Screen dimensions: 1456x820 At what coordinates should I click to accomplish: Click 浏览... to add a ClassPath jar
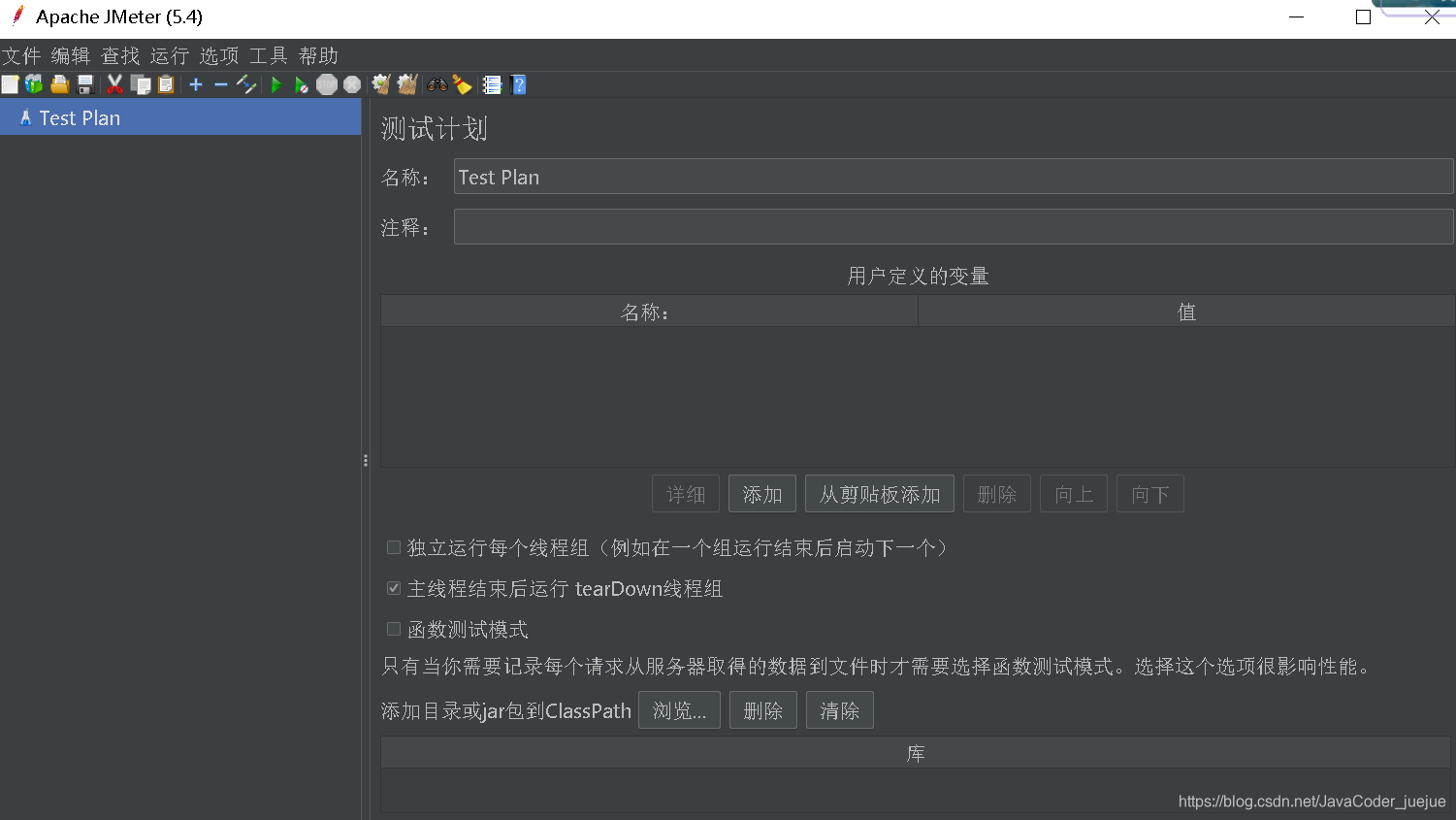(679, 710)
